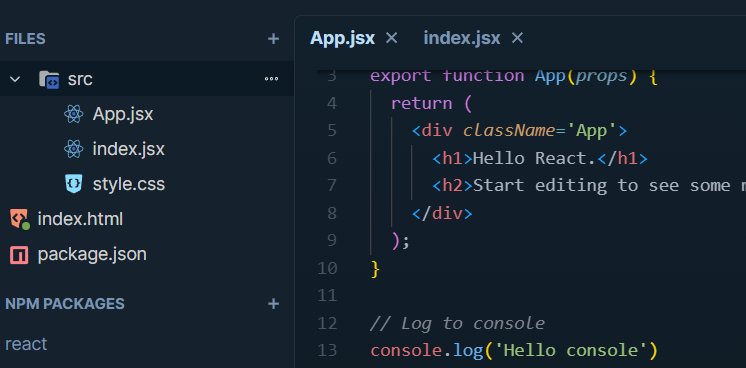Click line number 7 in gutter
This screenshot has height=368, width=746.
pyautogui.click(x=332, y=185)
